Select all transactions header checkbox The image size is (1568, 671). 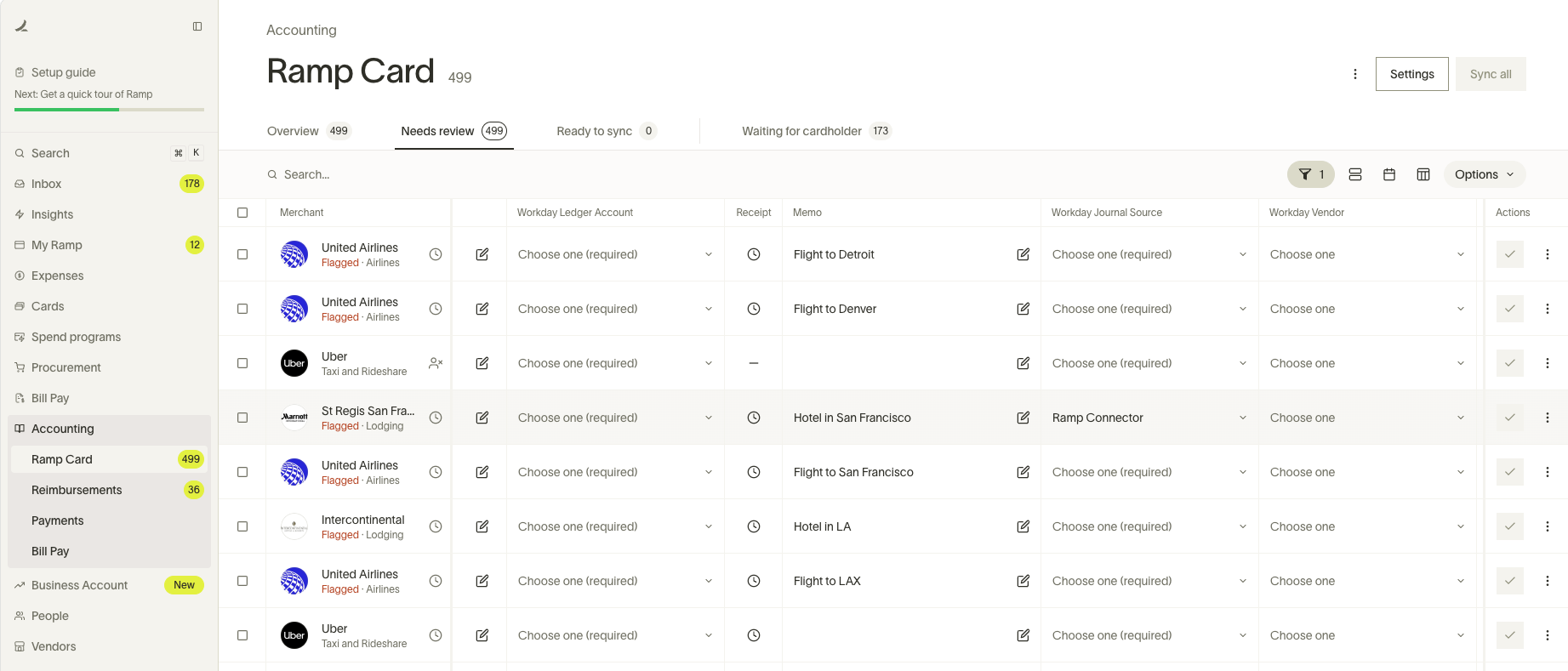pos(242,213)
